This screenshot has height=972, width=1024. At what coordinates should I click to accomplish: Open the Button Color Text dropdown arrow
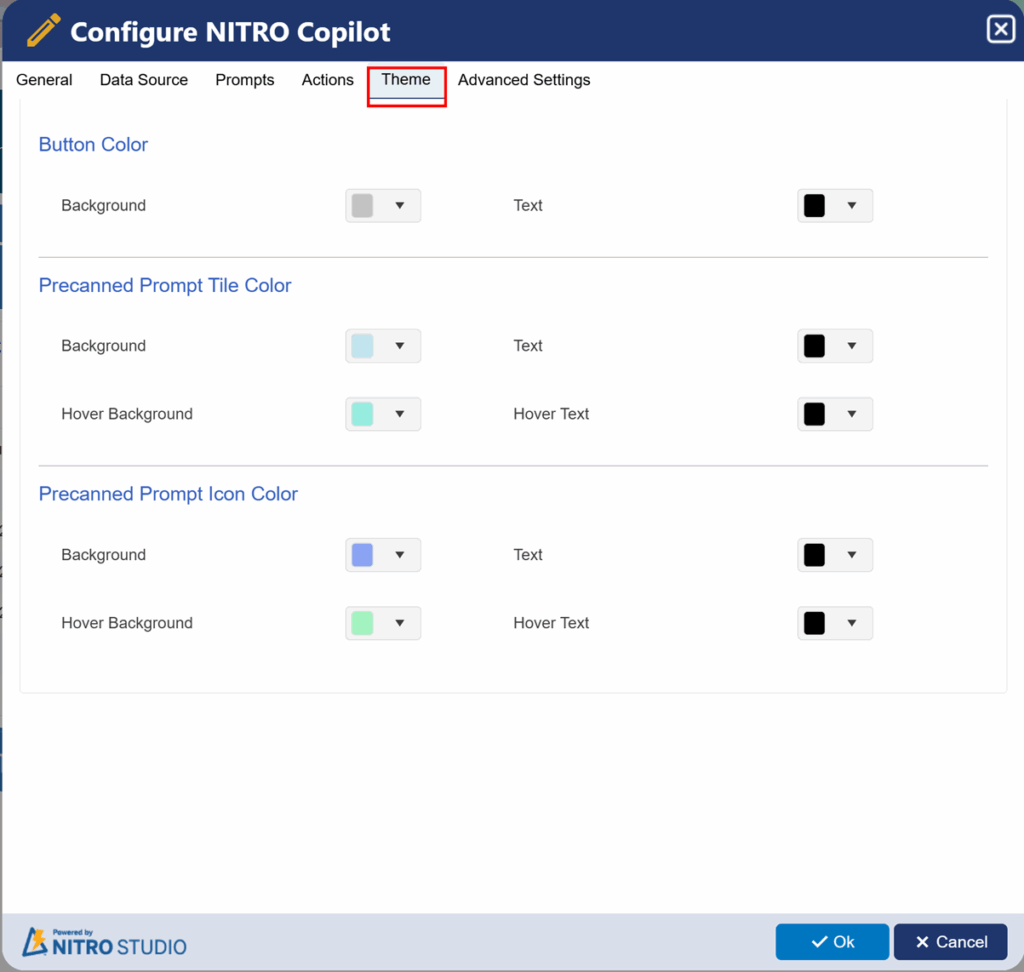(852, 206)
